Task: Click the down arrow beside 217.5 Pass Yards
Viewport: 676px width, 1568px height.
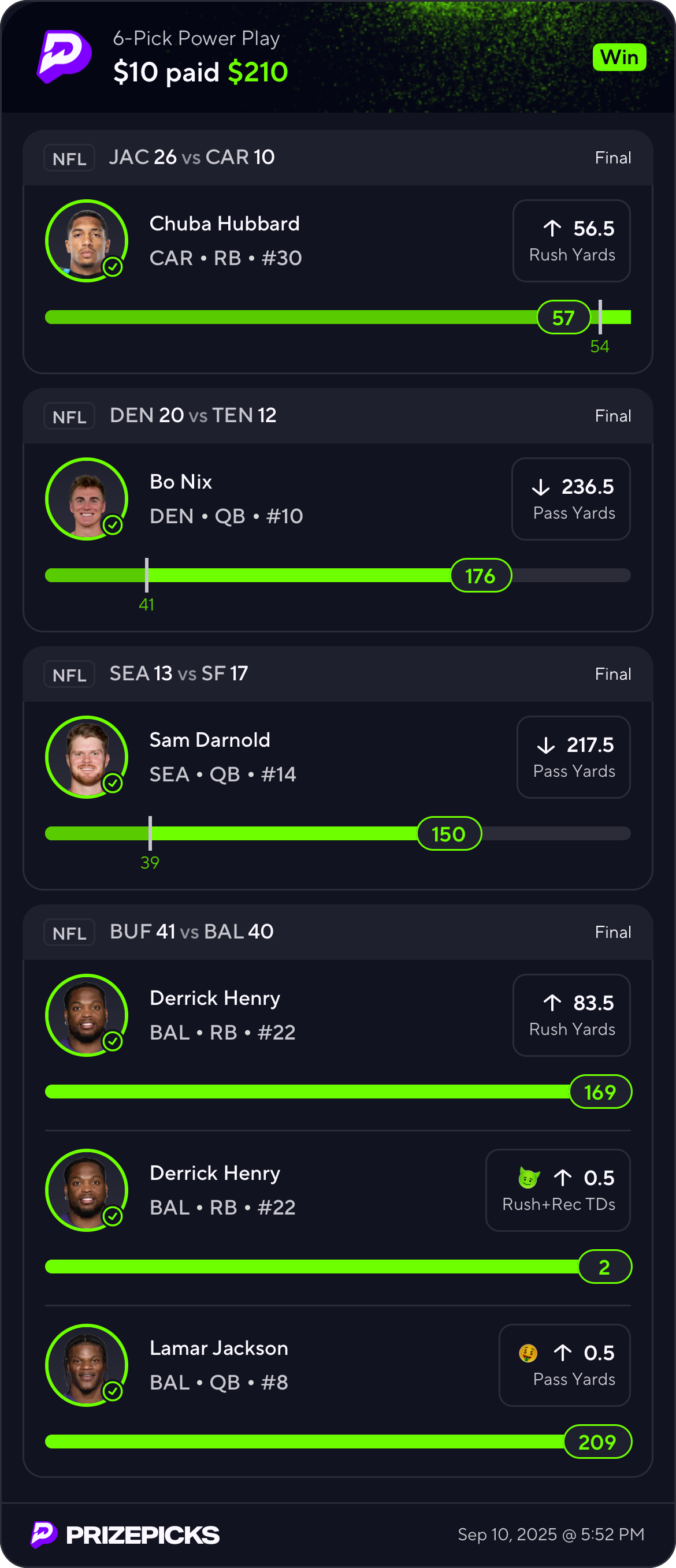Action: [545, 745]
